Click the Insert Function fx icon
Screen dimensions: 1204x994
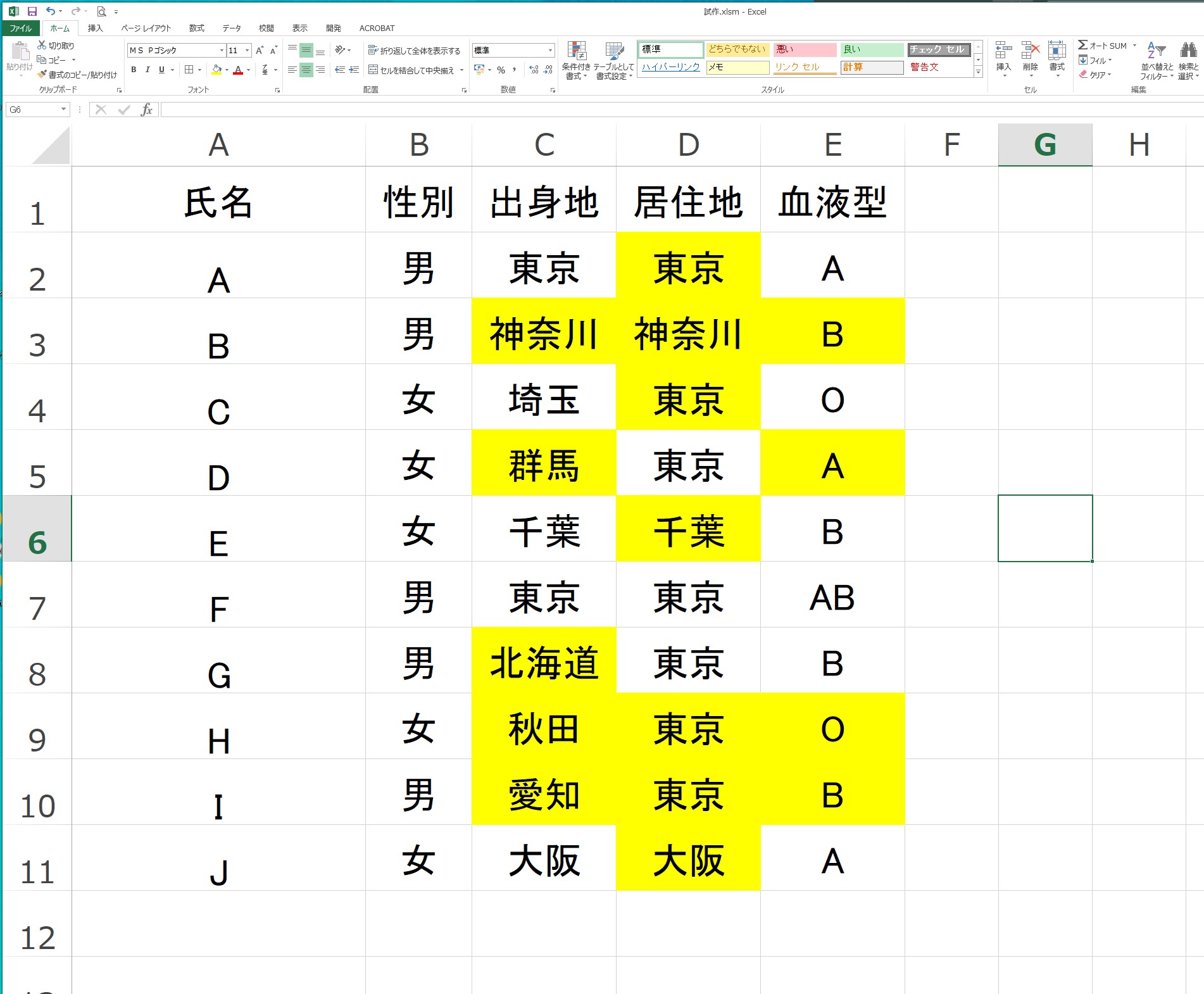point(147,110)
